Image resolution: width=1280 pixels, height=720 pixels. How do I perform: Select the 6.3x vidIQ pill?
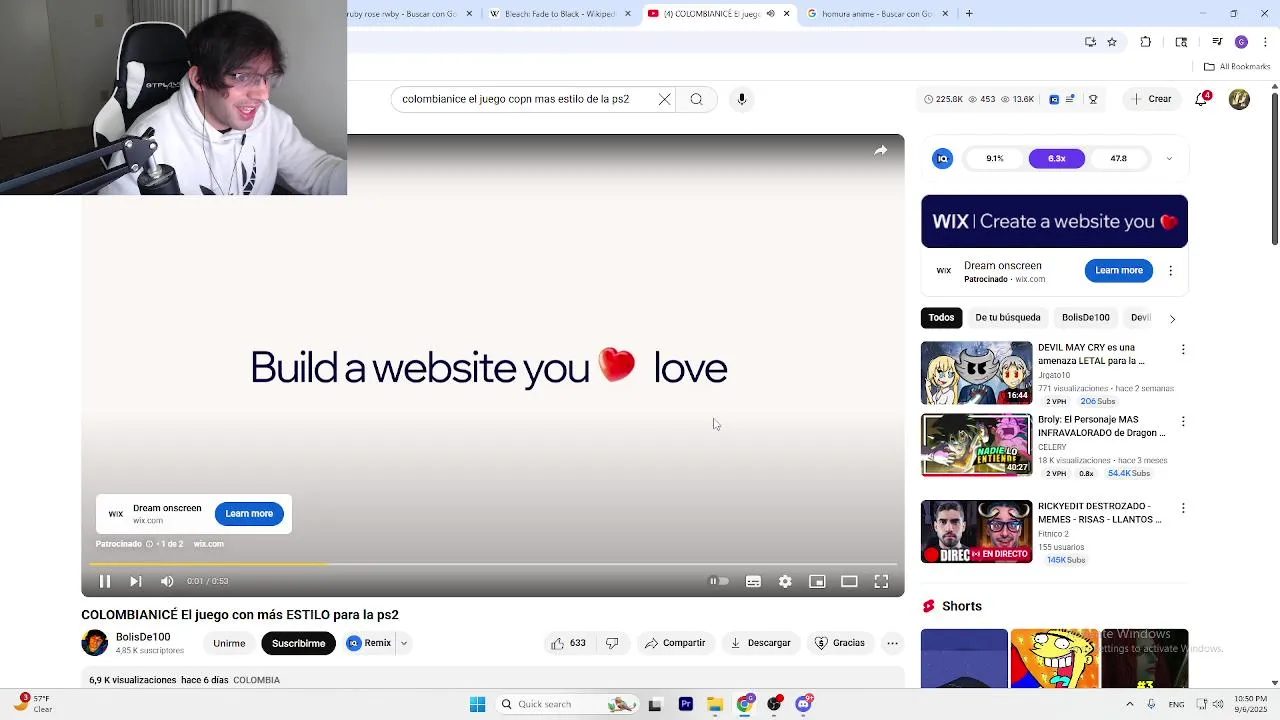(1057, 158)
